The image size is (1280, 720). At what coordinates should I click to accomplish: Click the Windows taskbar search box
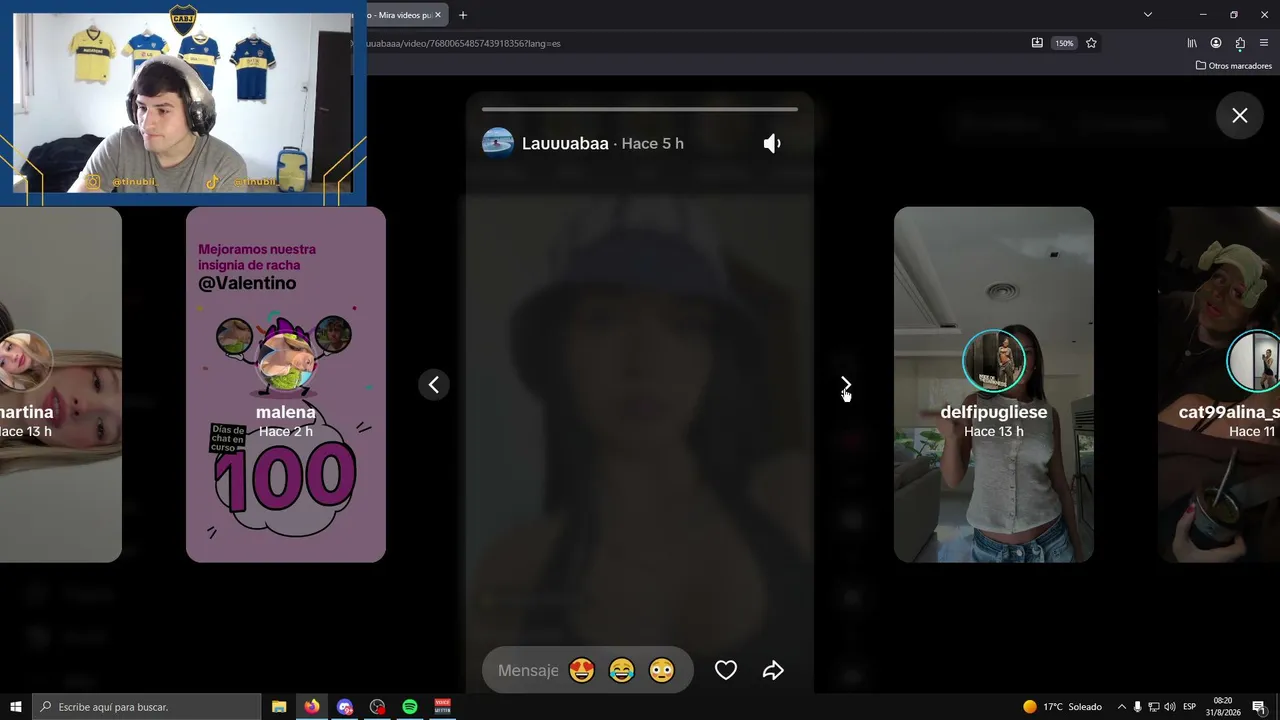click(147, 707)
